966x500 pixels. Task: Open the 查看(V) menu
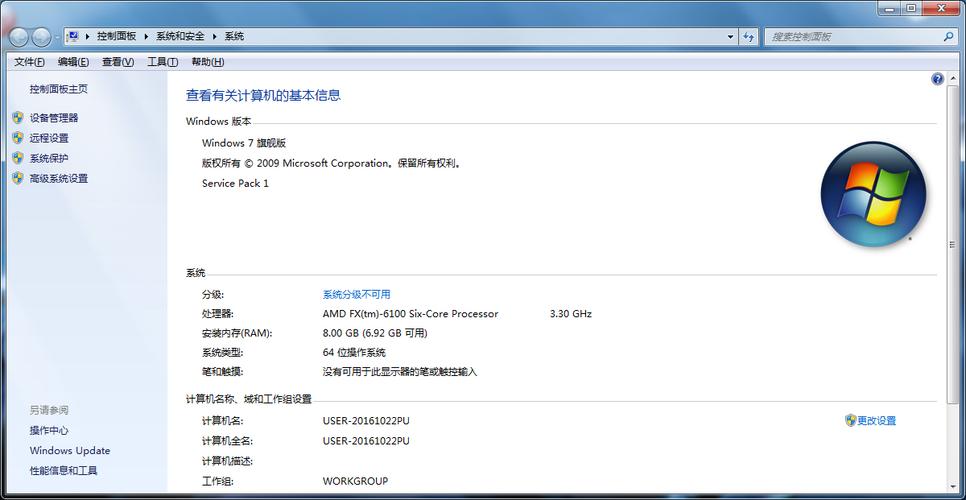coord(118,62)
